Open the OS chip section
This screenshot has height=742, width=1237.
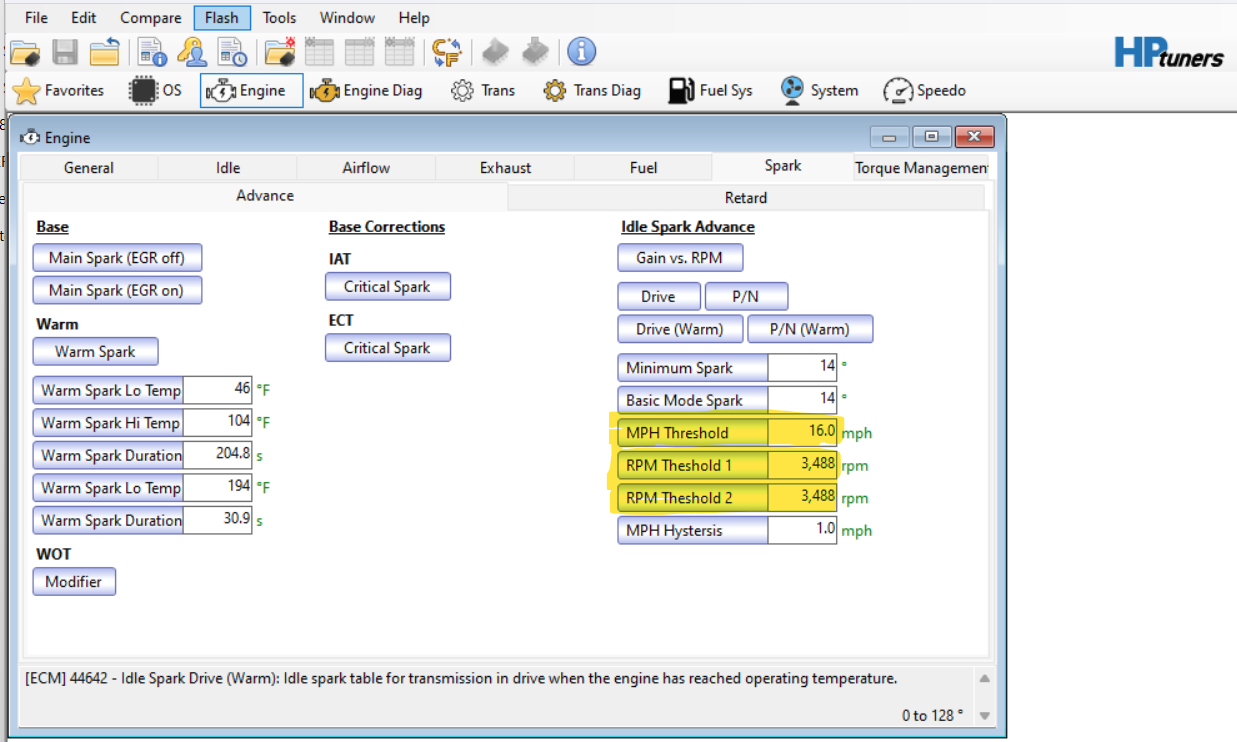(x=156, y=91)
